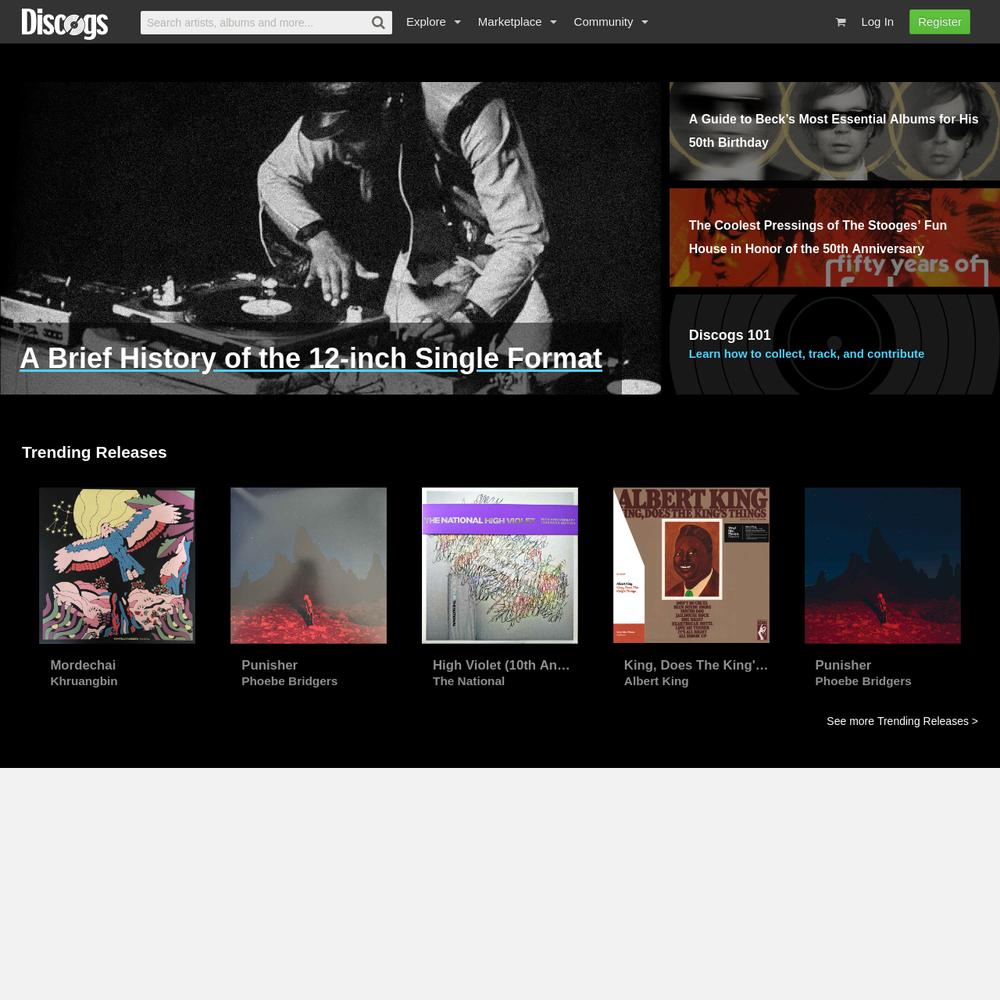Focus the search artists and albums field
1000x1000 pixels.
point(255,23)
